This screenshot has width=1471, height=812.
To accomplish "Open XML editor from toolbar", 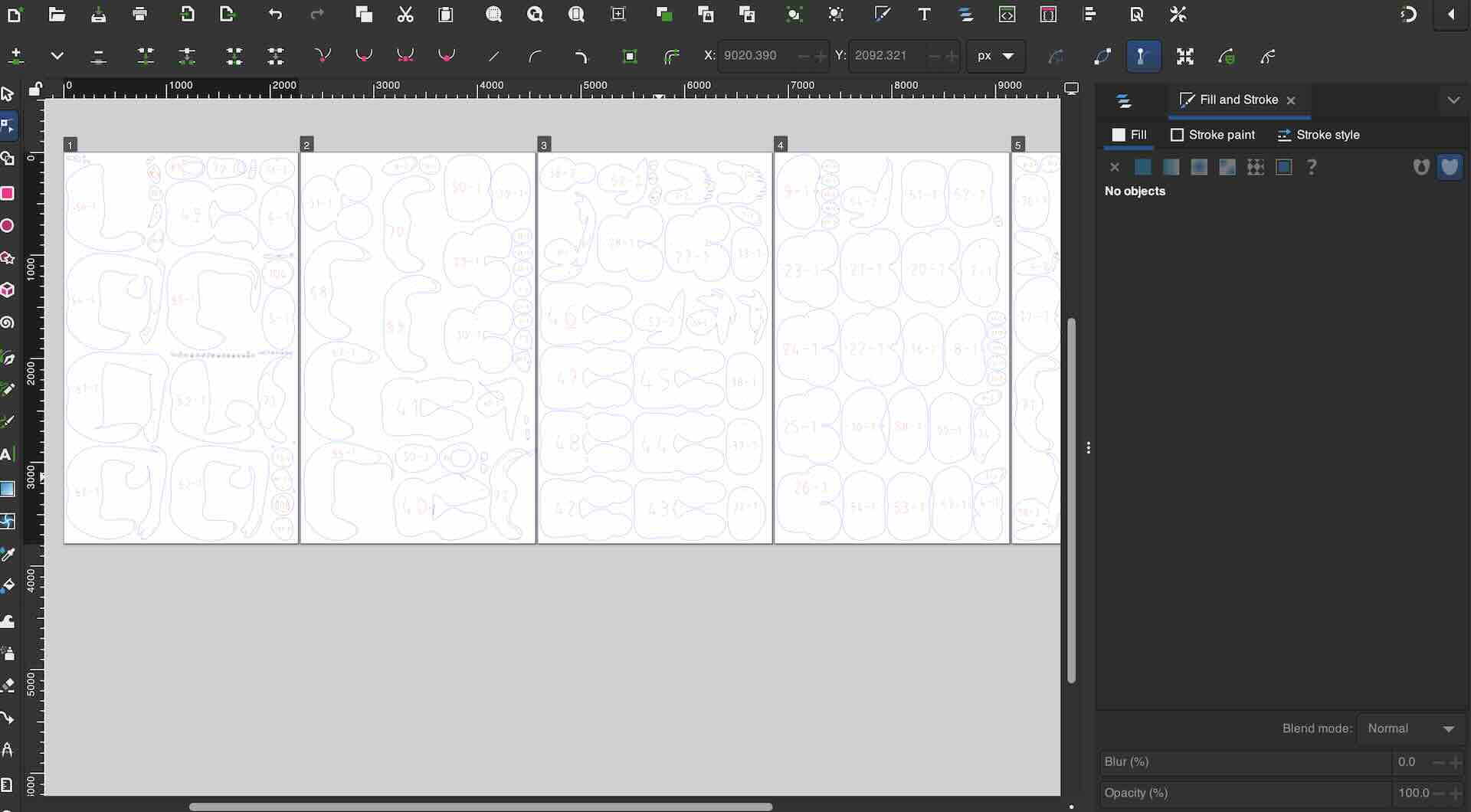I will 1007,15.
